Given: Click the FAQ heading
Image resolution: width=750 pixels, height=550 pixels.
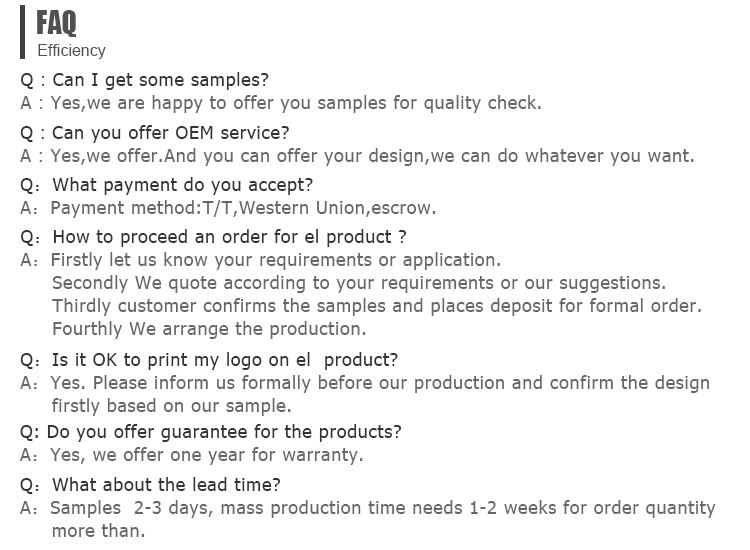Looking at the screenshot, I should [x=56, y=23].
